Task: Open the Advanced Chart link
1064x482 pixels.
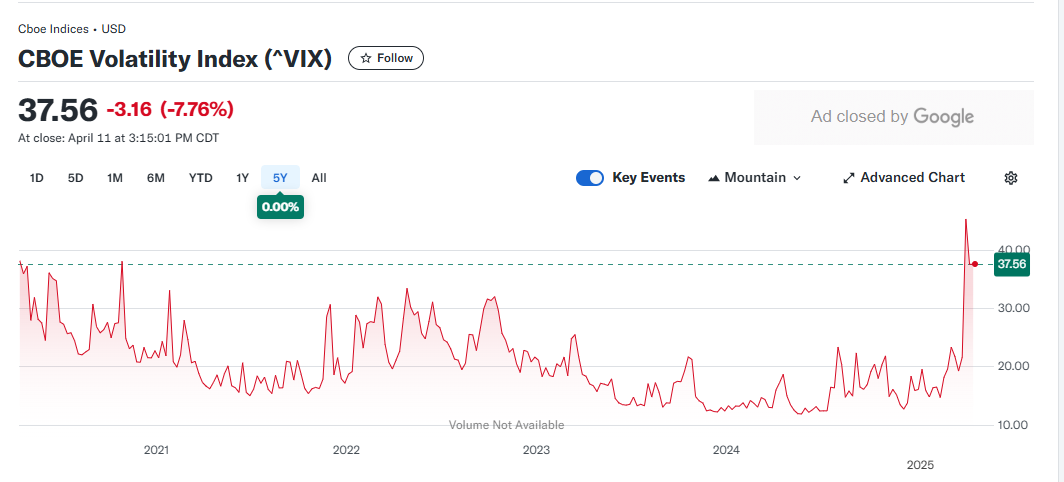Action: pyautogui.click(x=903, y=178)
